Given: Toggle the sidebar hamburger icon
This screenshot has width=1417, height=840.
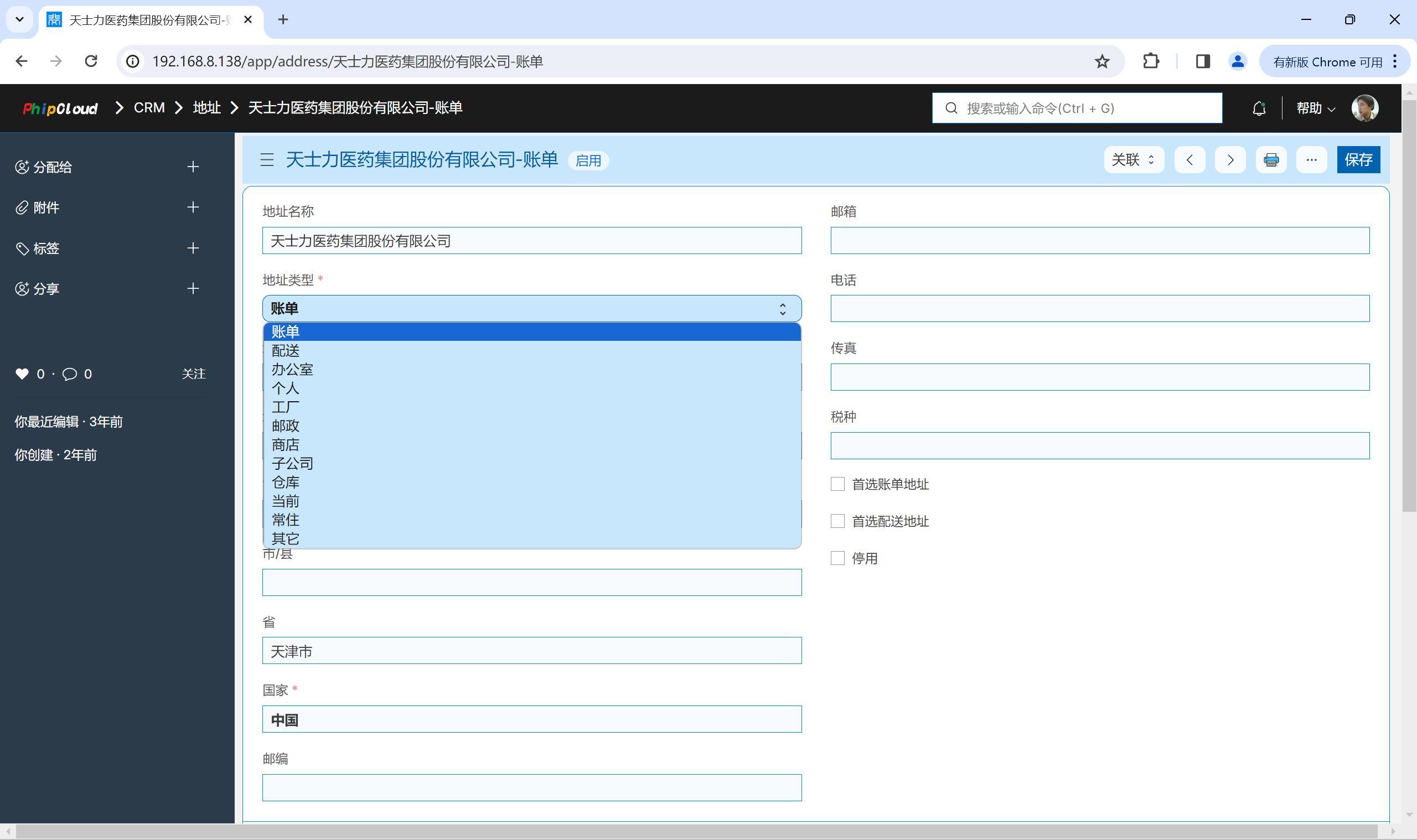Looking at the screenshot, I should tap(267, 159).
